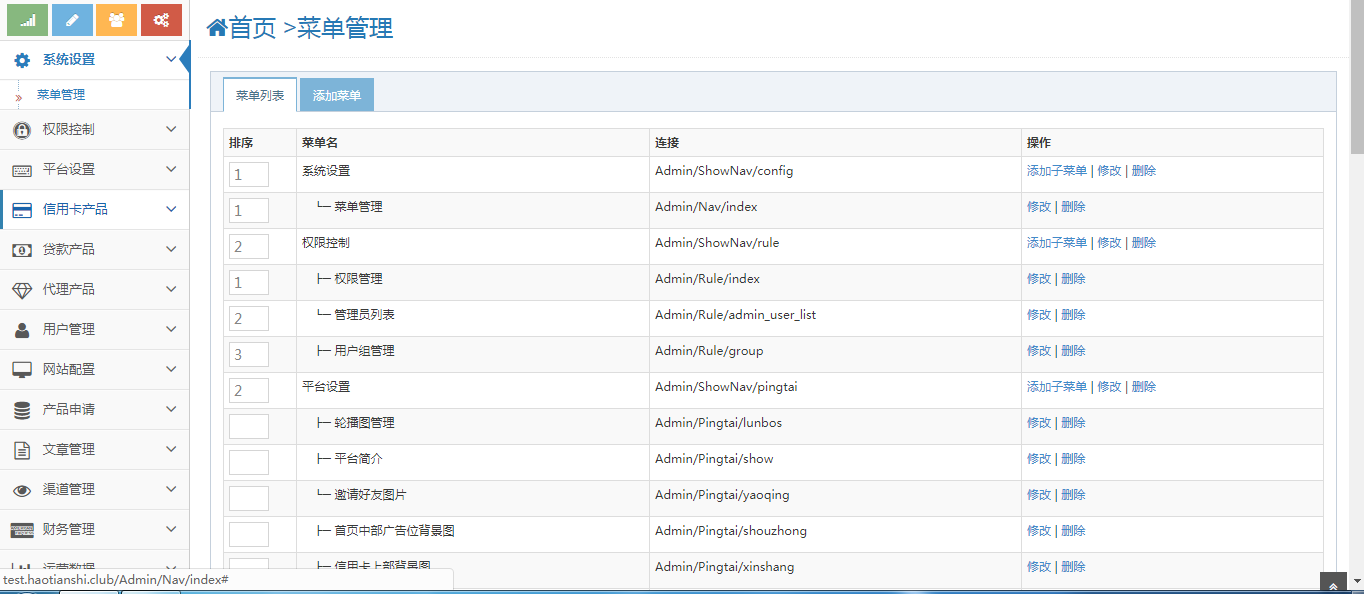
Task: Click the home icon in the breadcrumb
Action: point(216,28)
